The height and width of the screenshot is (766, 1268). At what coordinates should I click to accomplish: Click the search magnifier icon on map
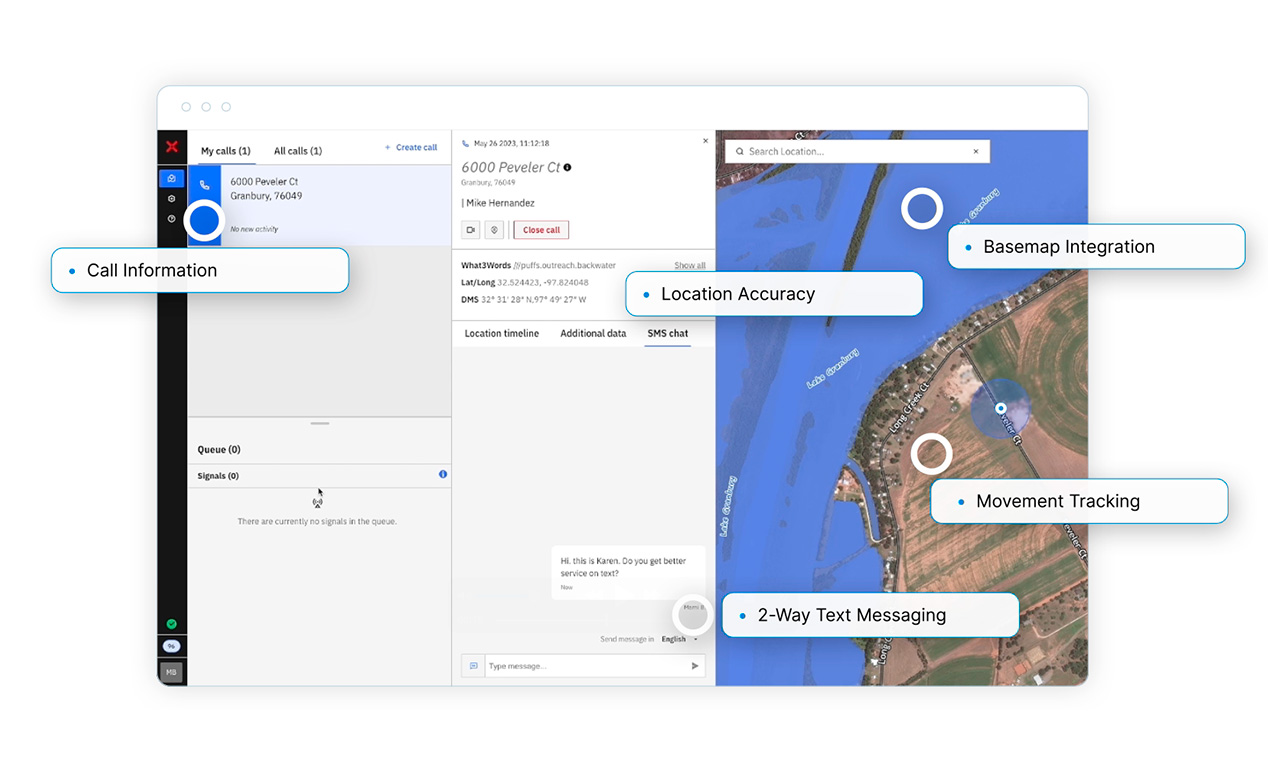click(x=740, y=152)
